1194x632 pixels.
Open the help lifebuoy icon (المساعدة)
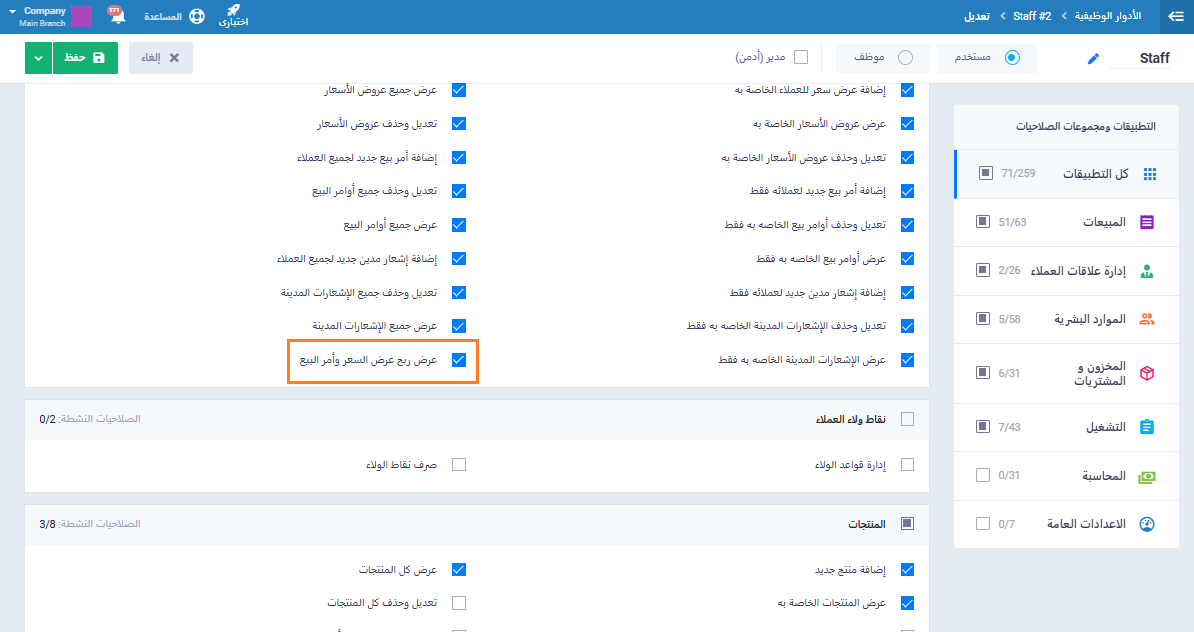(x=196, y=17)
